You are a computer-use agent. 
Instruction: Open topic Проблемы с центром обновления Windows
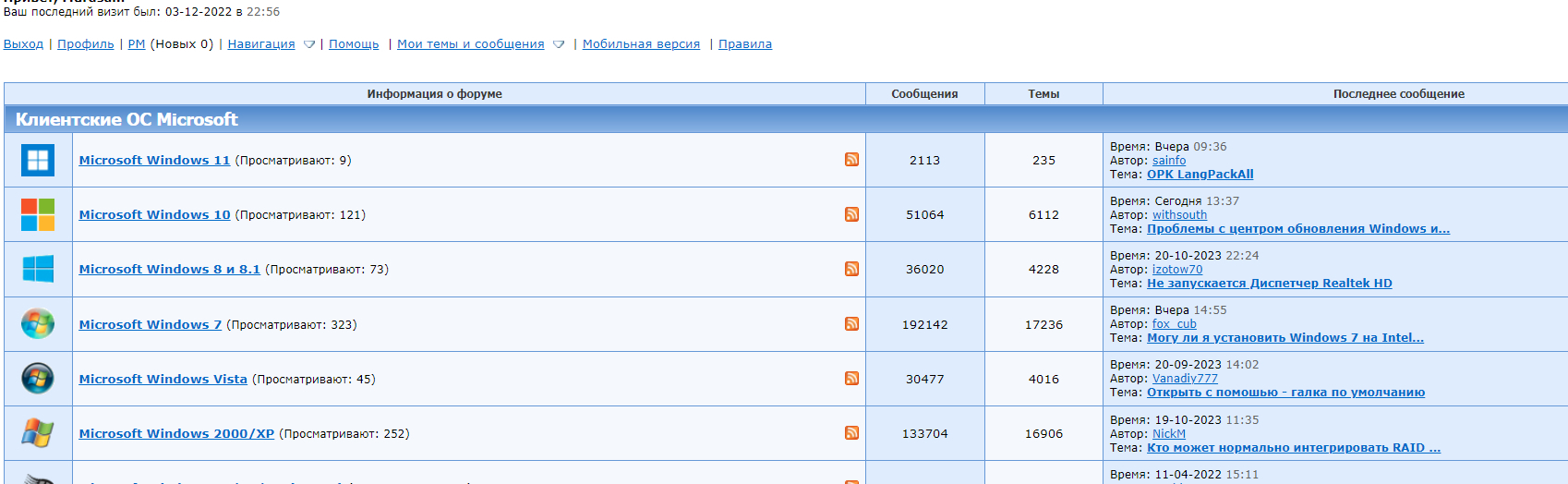click(x=1298, y=228)
